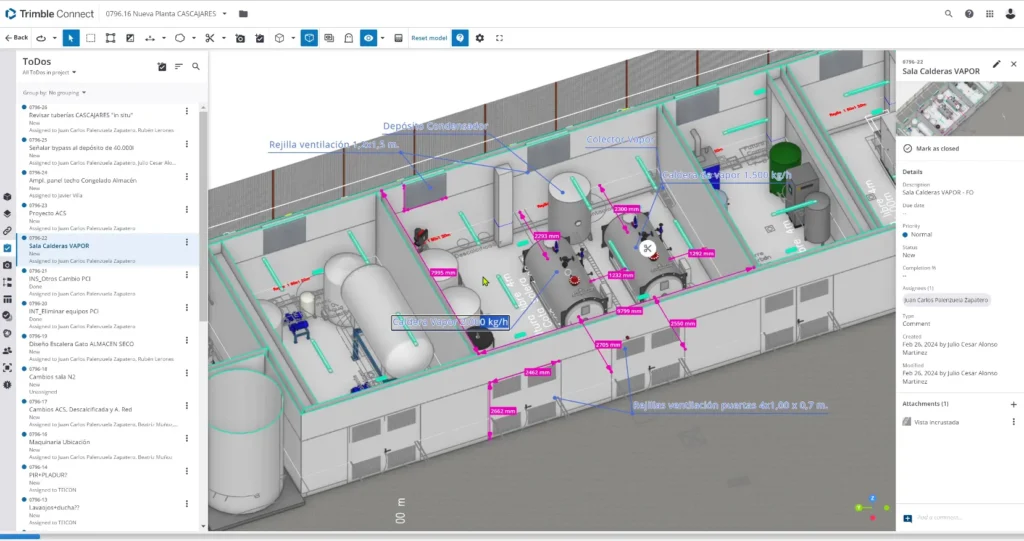Open the todo detail preview thumbnail
The image size is (1024, 541).
click(x=959, y=108)
